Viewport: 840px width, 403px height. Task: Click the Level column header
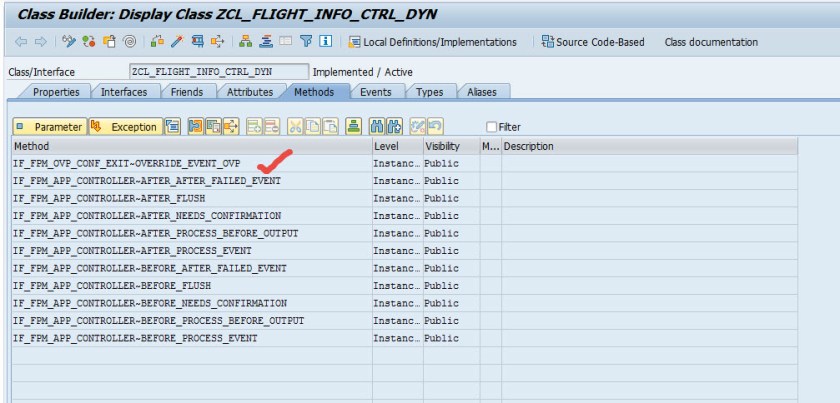[398, 146]
